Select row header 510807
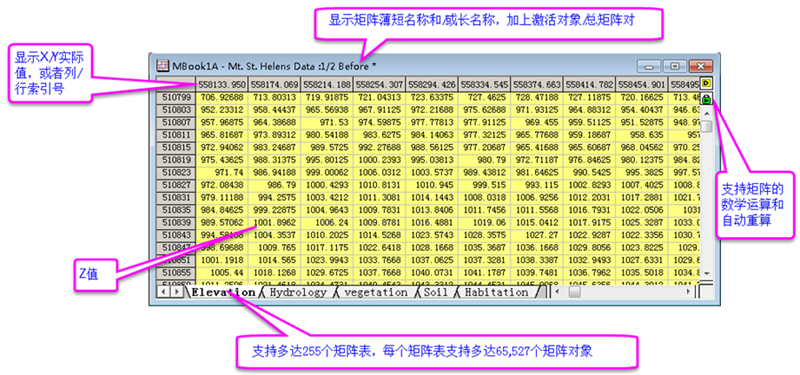Image resolution: width=800 pixels, height=375 pixels. coord(176,122)
